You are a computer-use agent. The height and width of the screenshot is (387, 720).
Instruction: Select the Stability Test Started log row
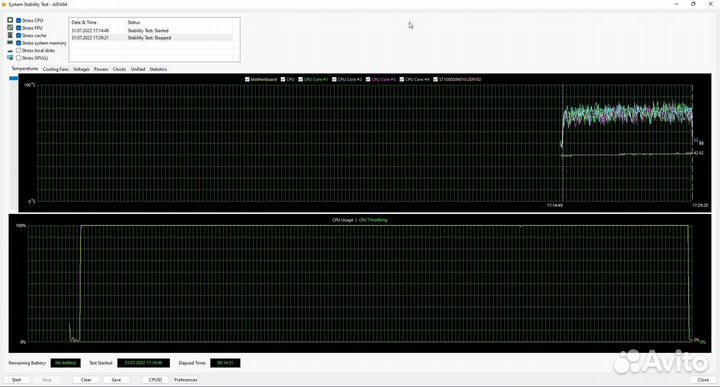point(152,30)
